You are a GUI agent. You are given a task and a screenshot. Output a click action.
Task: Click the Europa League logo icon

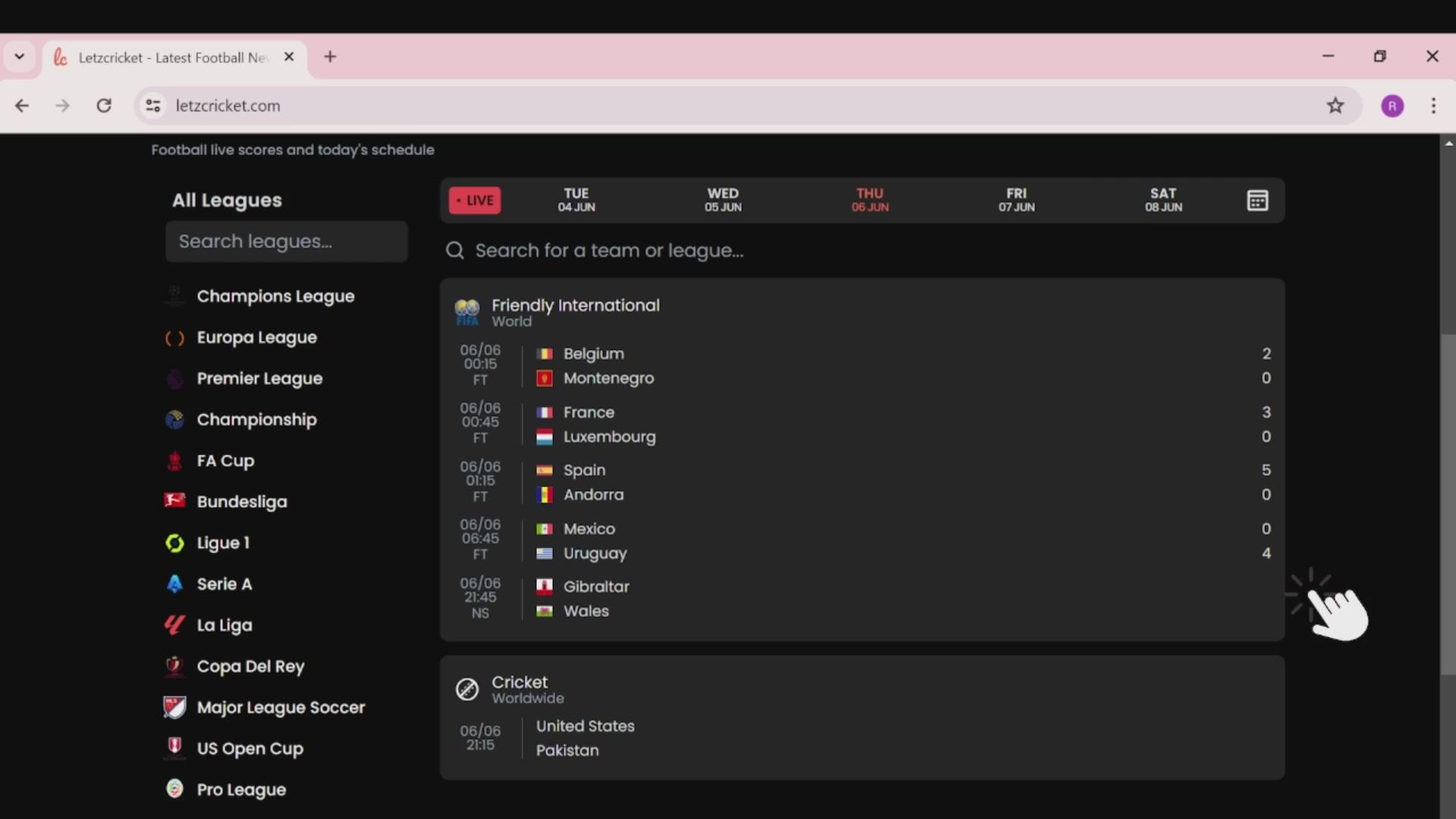coord(174,337)
